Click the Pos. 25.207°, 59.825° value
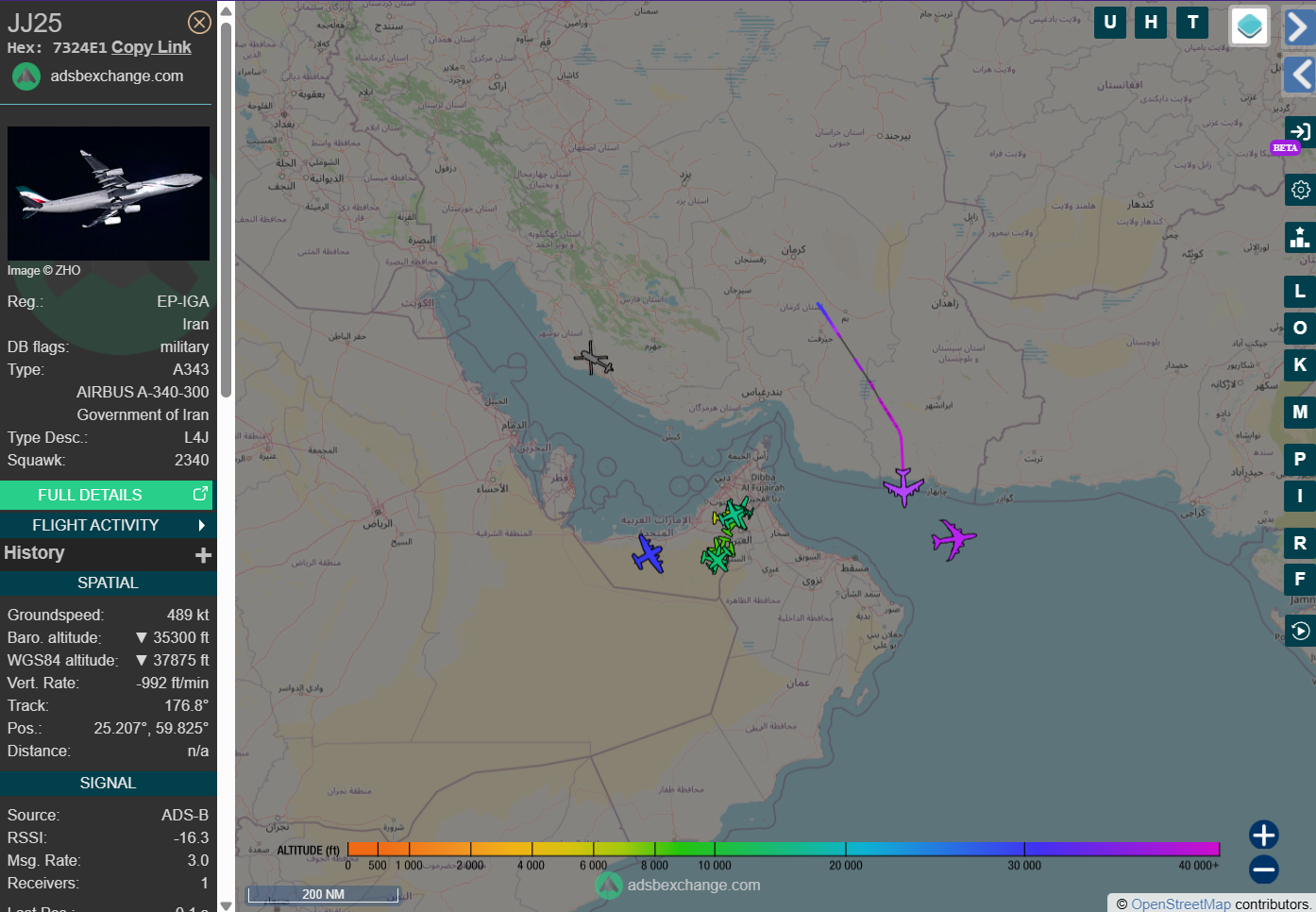1316x912 pixels. [151, 728]
